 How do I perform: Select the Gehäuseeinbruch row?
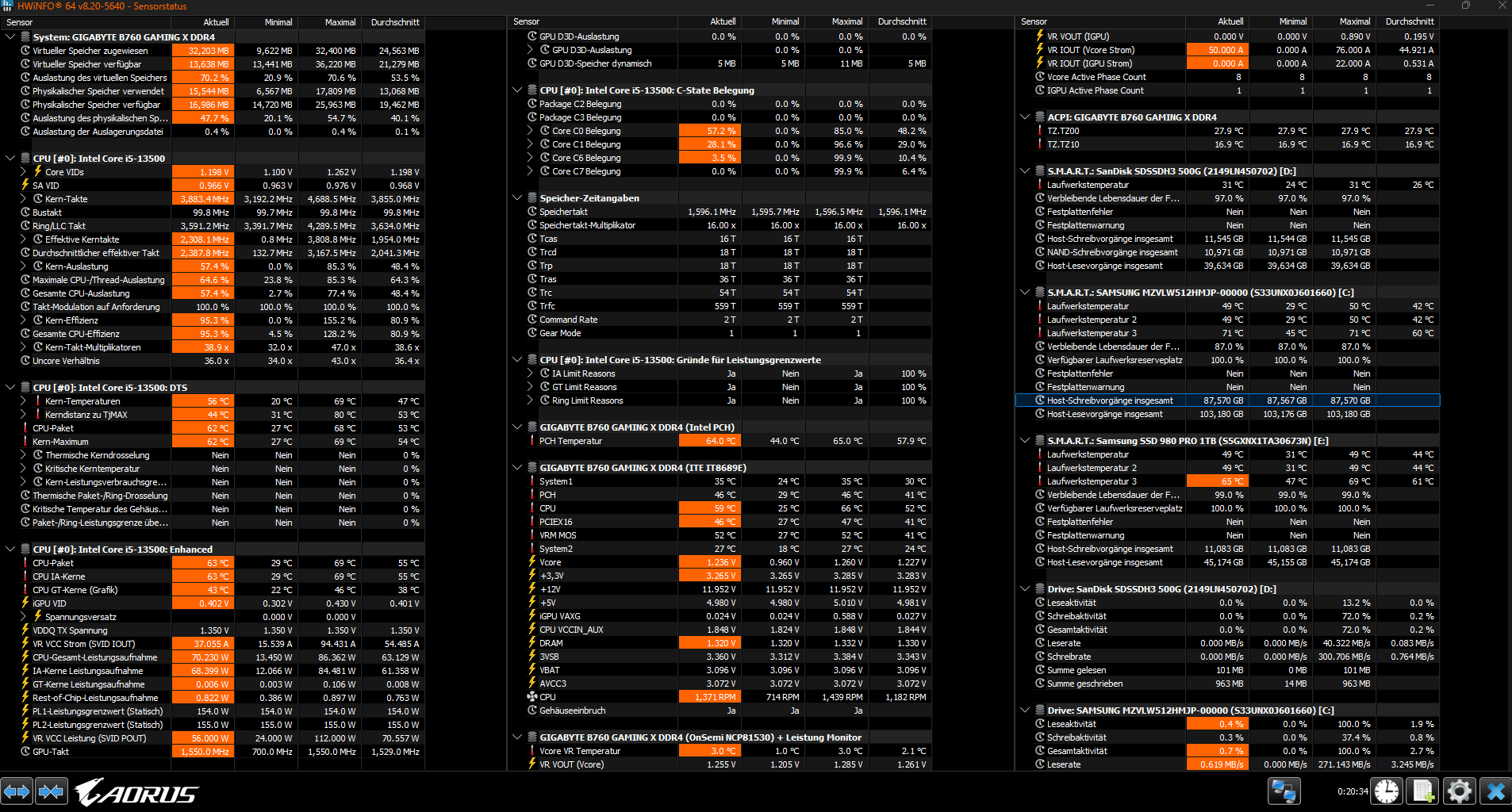[x=720, y=710]
